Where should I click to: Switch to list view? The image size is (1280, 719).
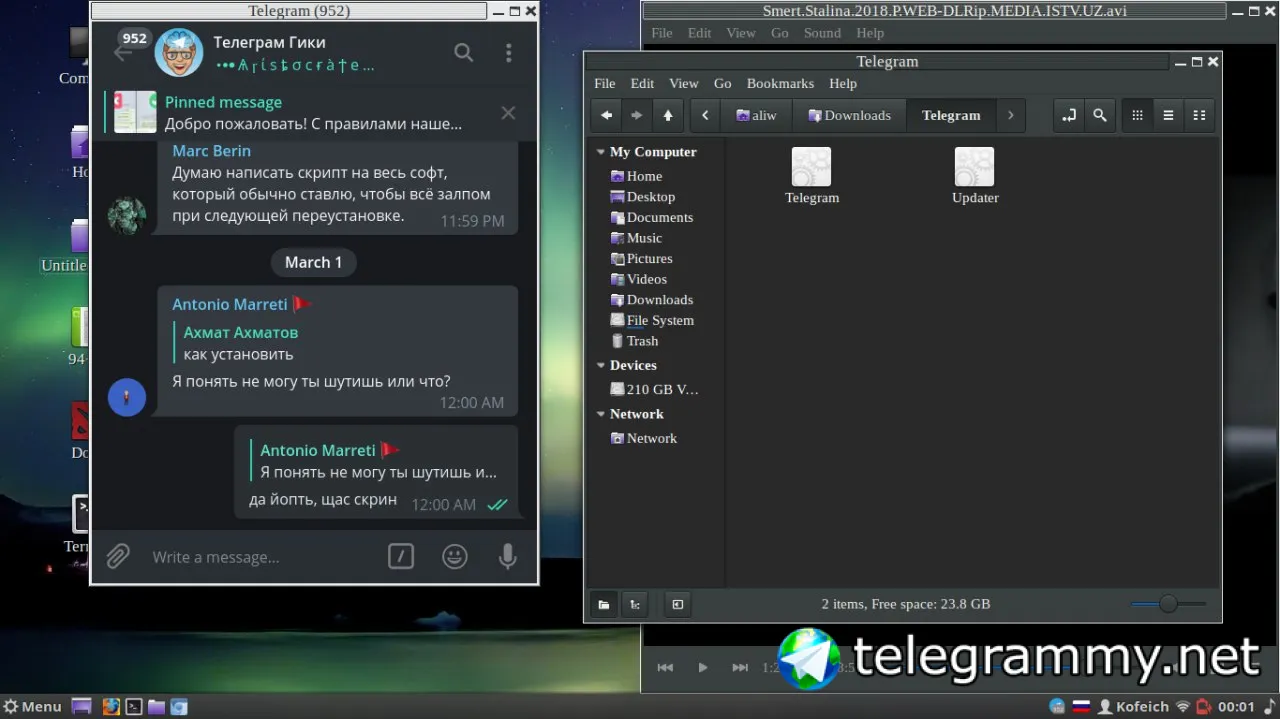[1168, 115]
